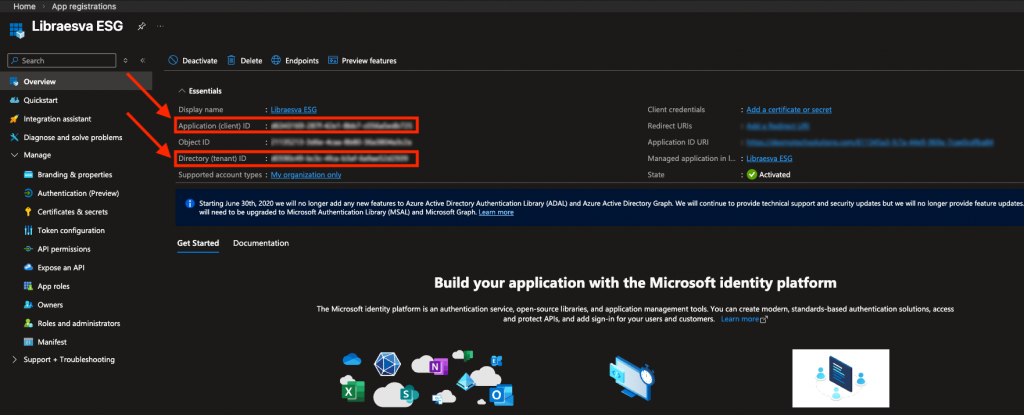Click the info icon in the ADAL notice

click(x=189, y=203)
